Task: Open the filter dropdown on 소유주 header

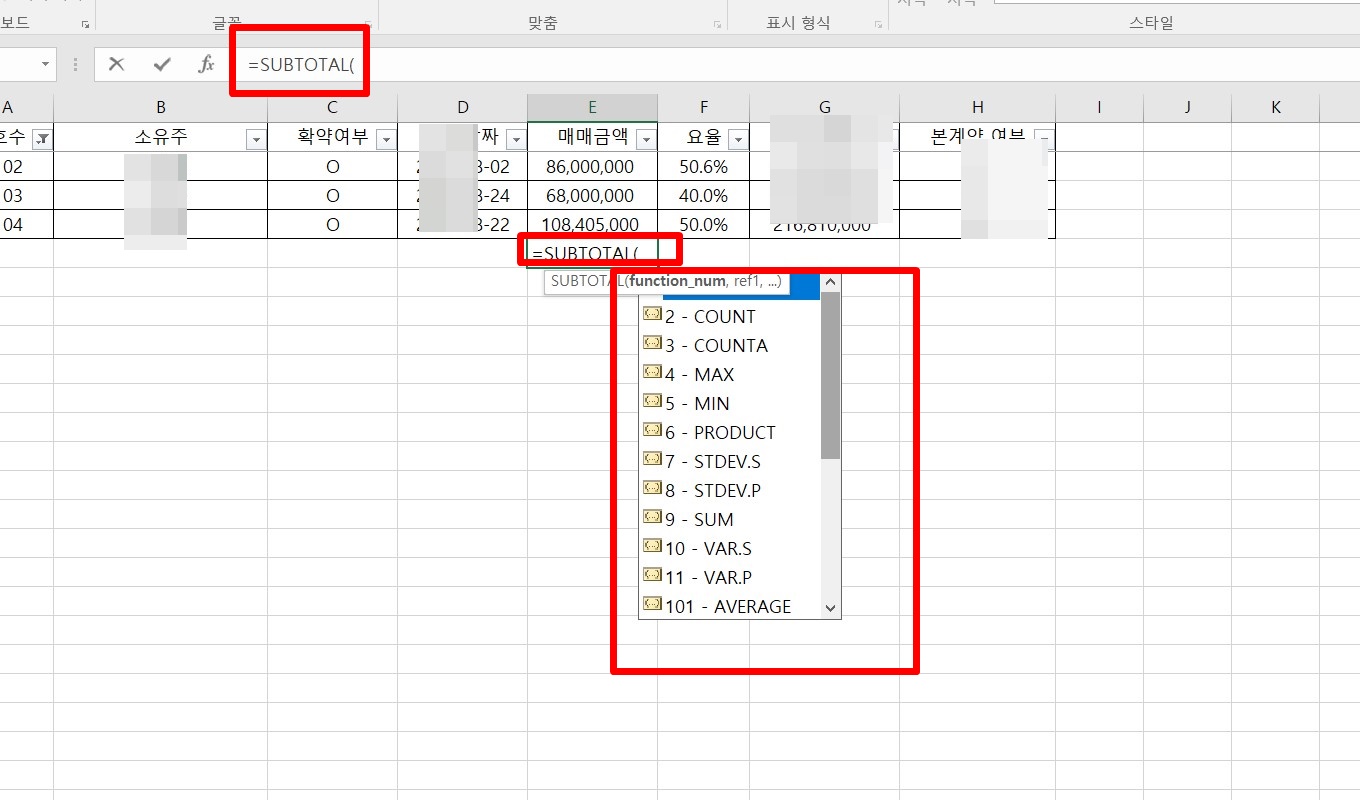Action: click(x=256, y=139)
